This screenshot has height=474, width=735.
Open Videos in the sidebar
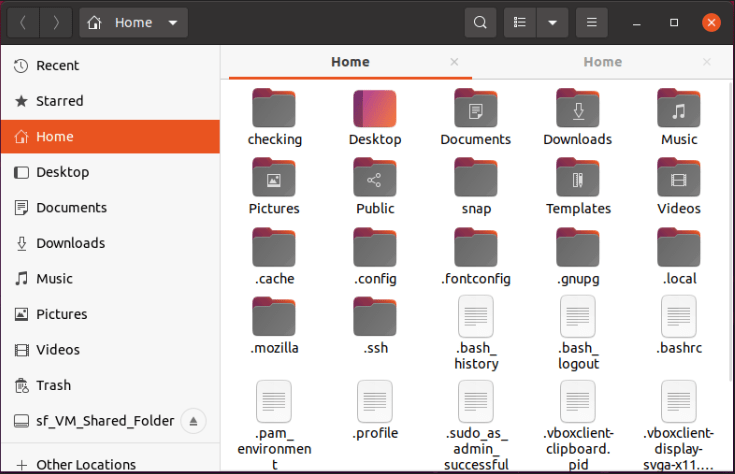[110, 350]
